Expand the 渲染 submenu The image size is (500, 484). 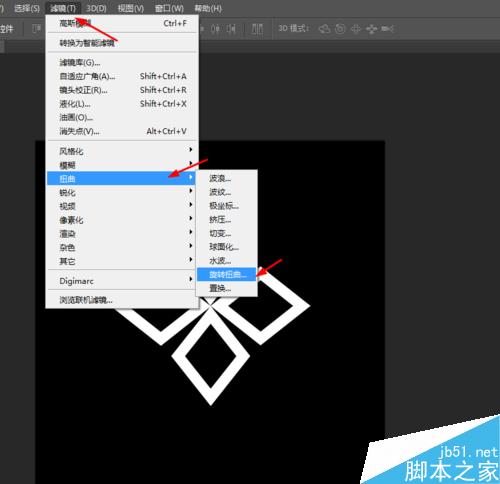pyautogui.click(x=122, y=234)
